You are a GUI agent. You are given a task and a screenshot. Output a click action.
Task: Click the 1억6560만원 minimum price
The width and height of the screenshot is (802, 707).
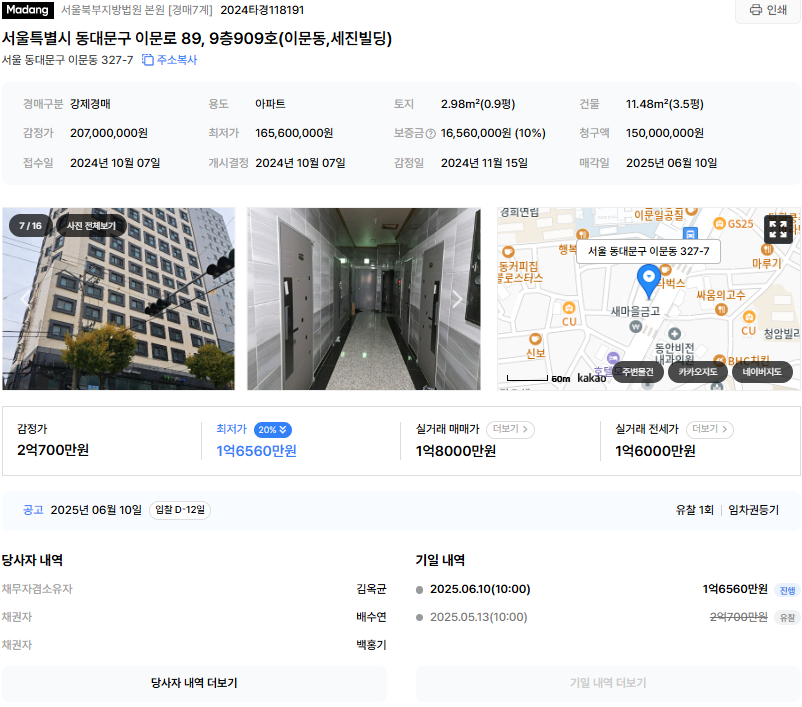tap(256, 451)
